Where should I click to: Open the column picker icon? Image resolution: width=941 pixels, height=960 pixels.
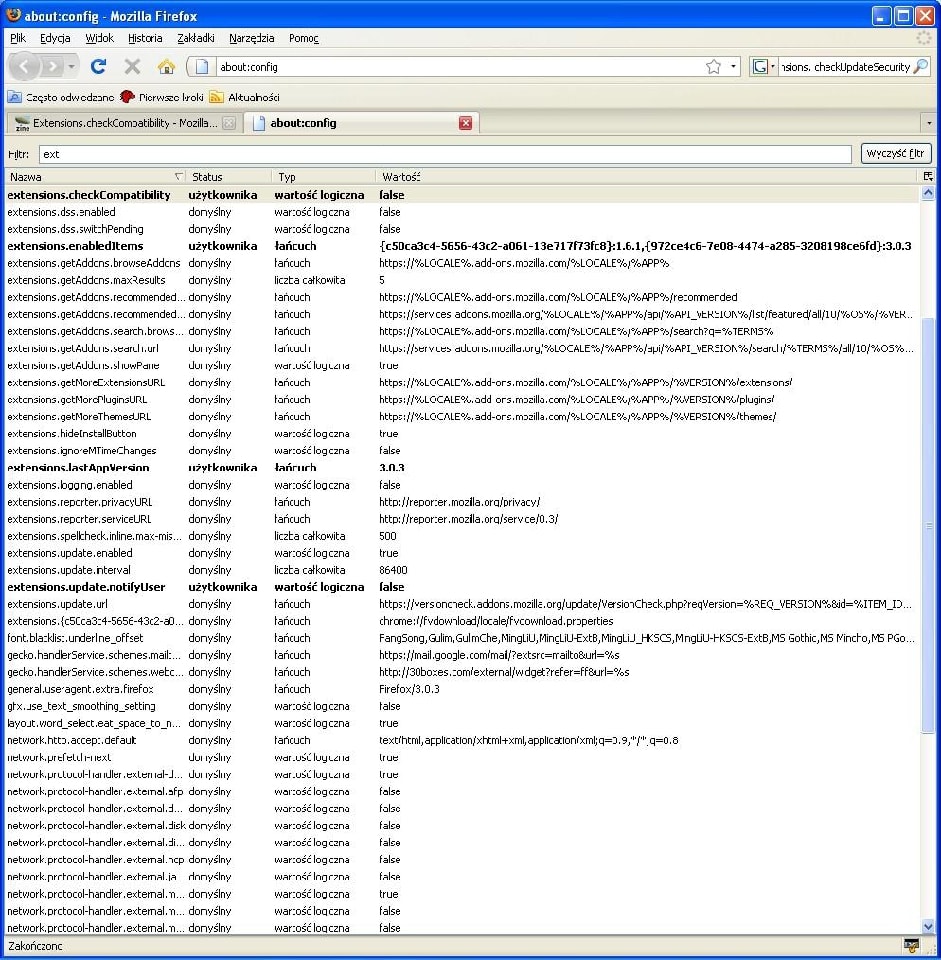point(928,177)
